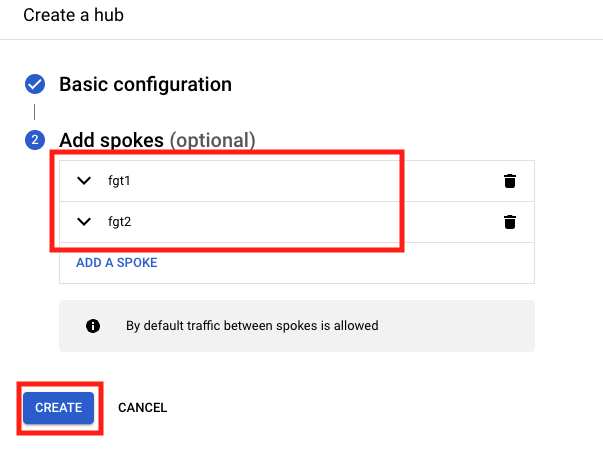Image resolution: width=603 pixels, height=454 pixels.
Task: Expand the fgt1 spoke chevron
Action: click(84, 180)
